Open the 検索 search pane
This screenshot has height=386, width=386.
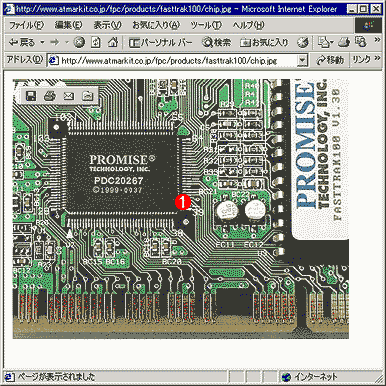pyautogui.click(x=217, y=42)
